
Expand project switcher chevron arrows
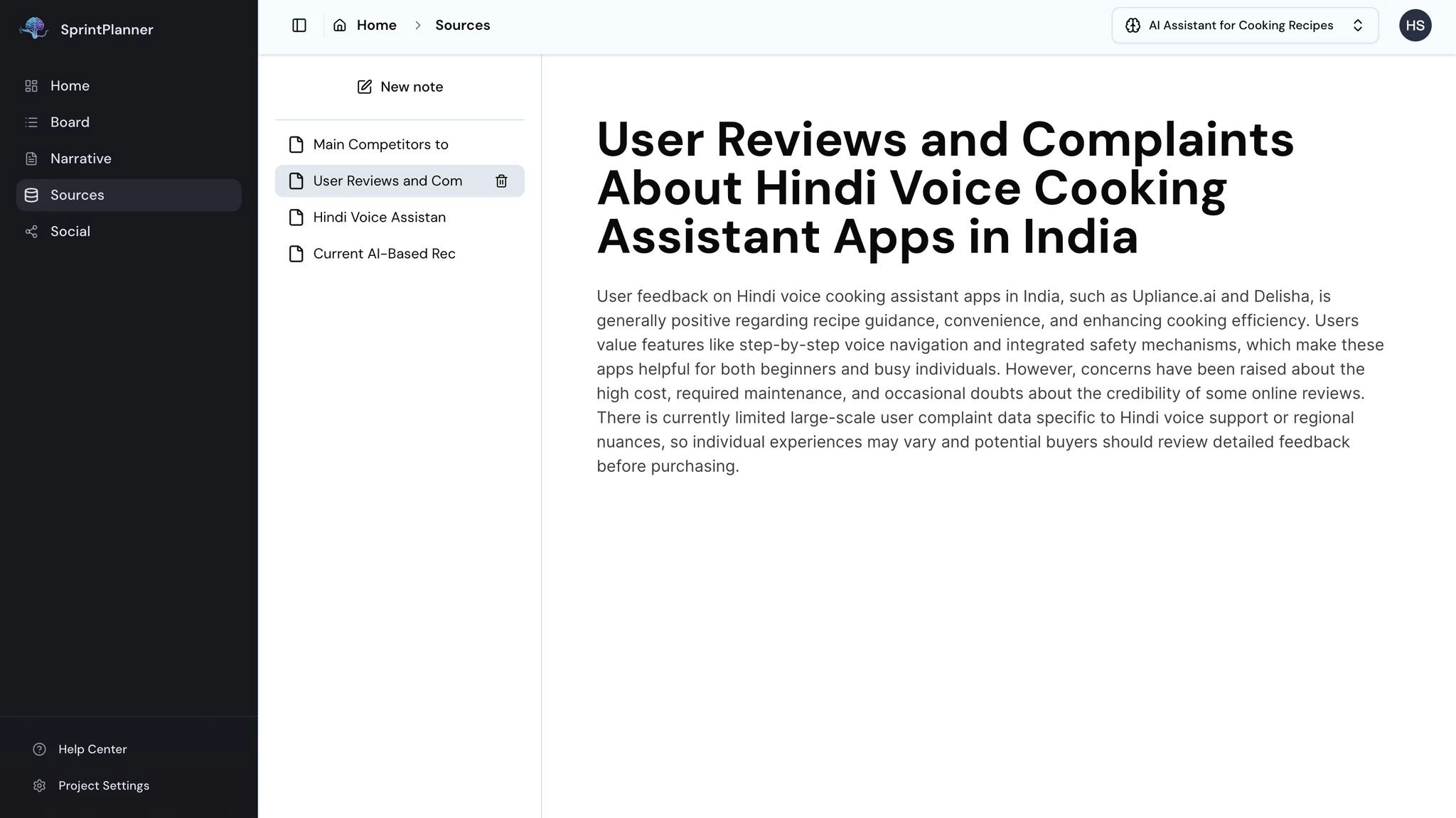1357,26
